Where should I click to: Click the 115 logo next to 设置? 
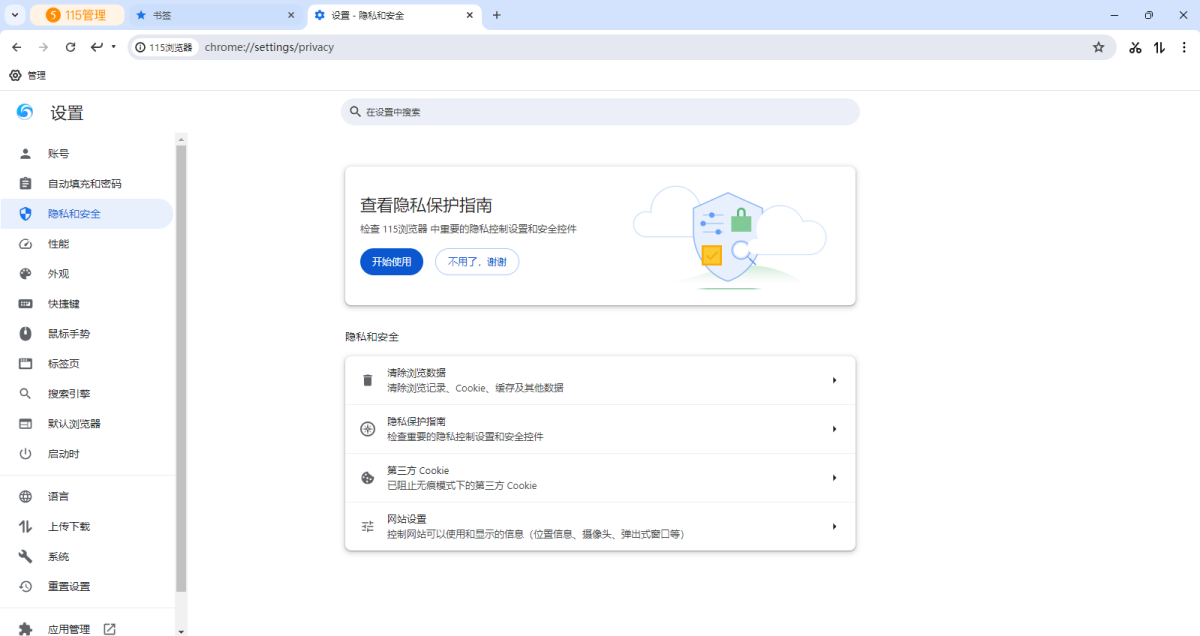tap(23, 113)
